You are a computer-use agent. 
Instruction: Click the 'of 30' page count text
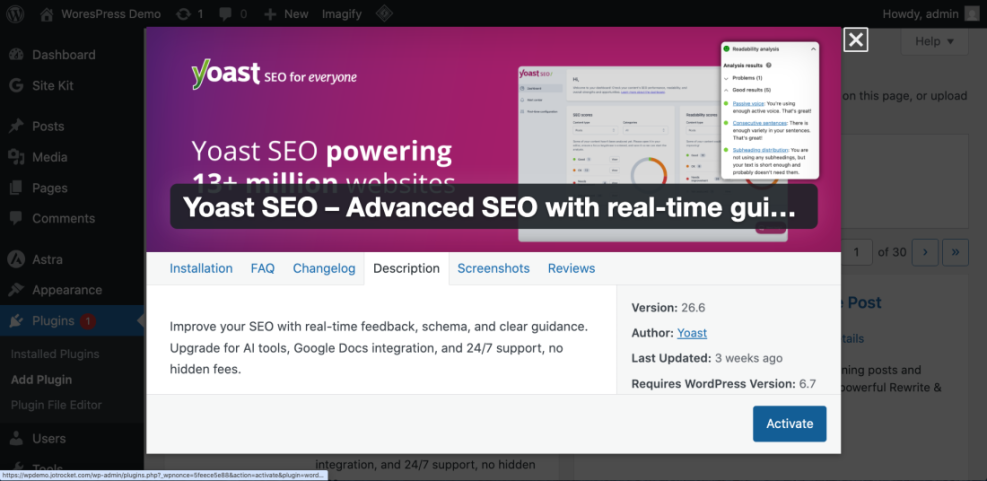tap(892, 252)
